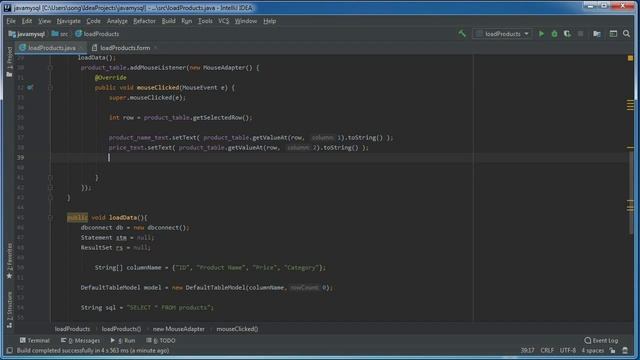Open the Project tool window sidebar tab
The height and width of the screenshot is (360, 640).
pos(9,62)
